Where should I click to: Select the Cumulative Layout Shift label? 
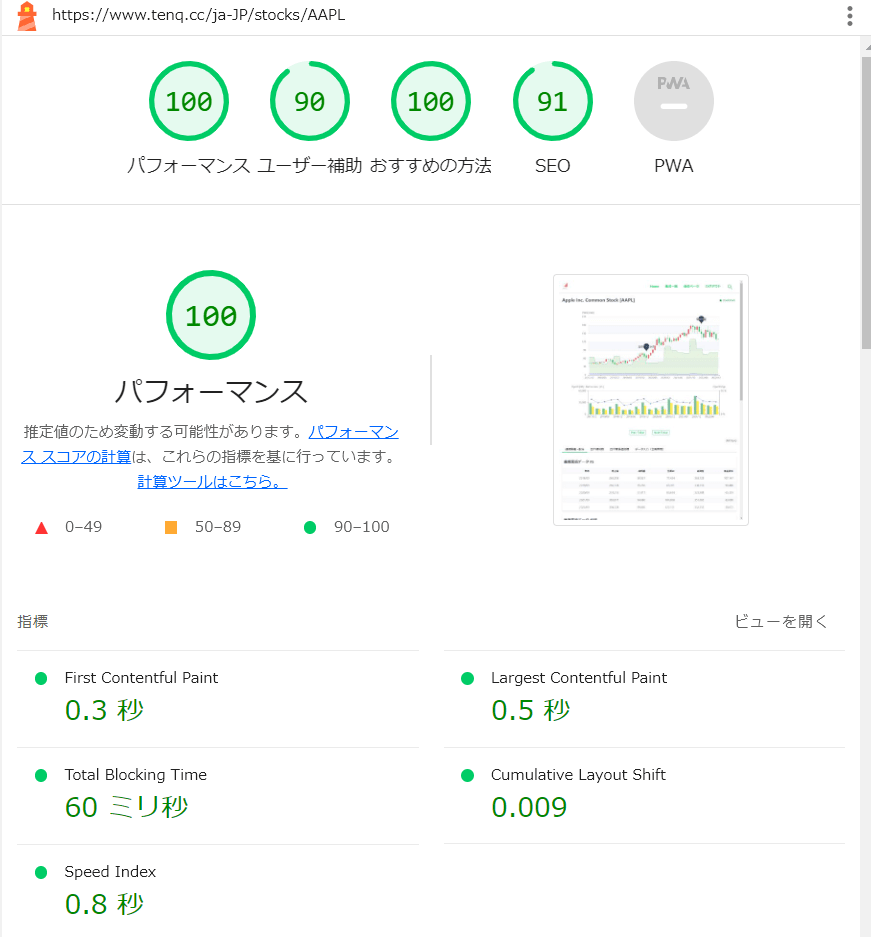click(578, 774)
